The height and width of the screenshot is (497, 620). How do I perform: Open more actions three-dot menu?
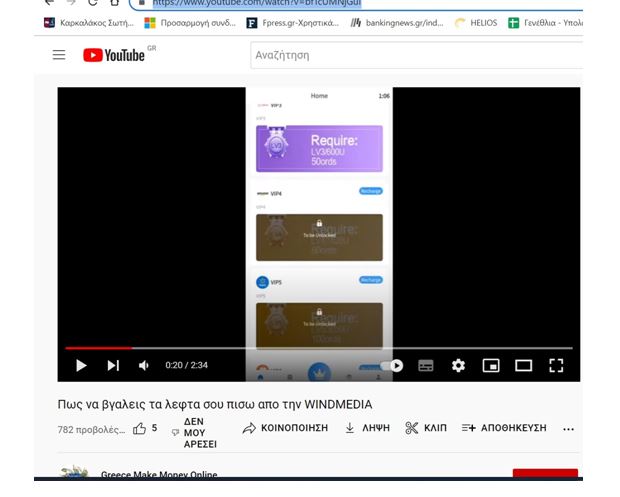569,429
